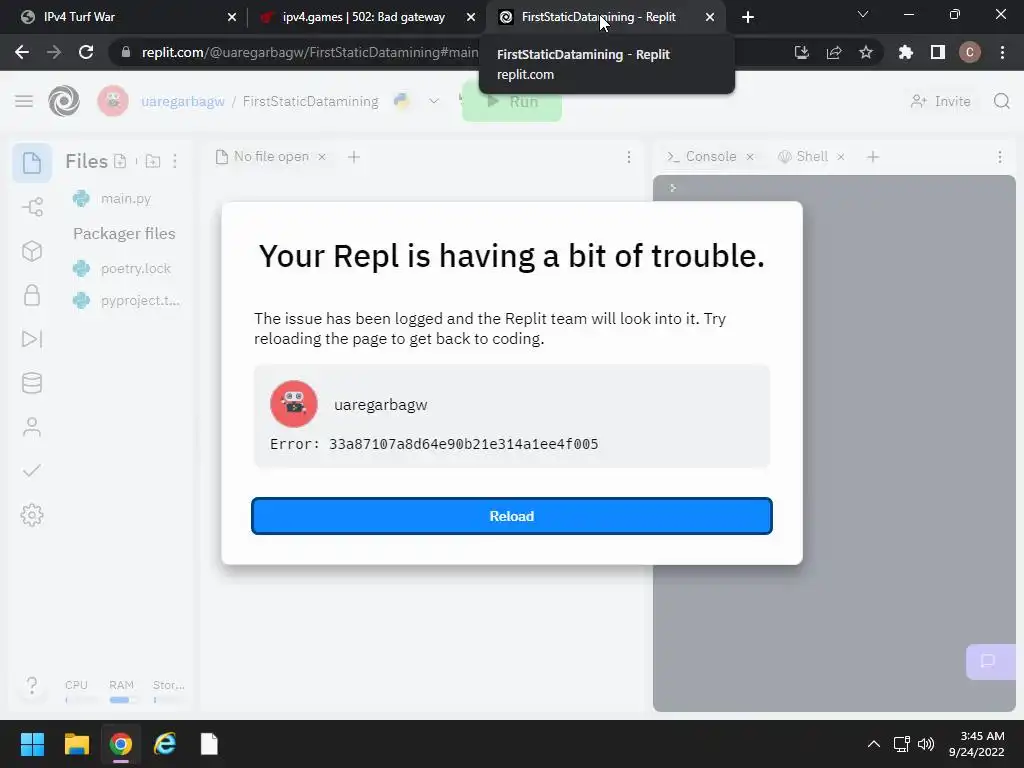
Task: Click the Reload button in the error dialog
Action: pyautogui.click(x=511, y=516)
